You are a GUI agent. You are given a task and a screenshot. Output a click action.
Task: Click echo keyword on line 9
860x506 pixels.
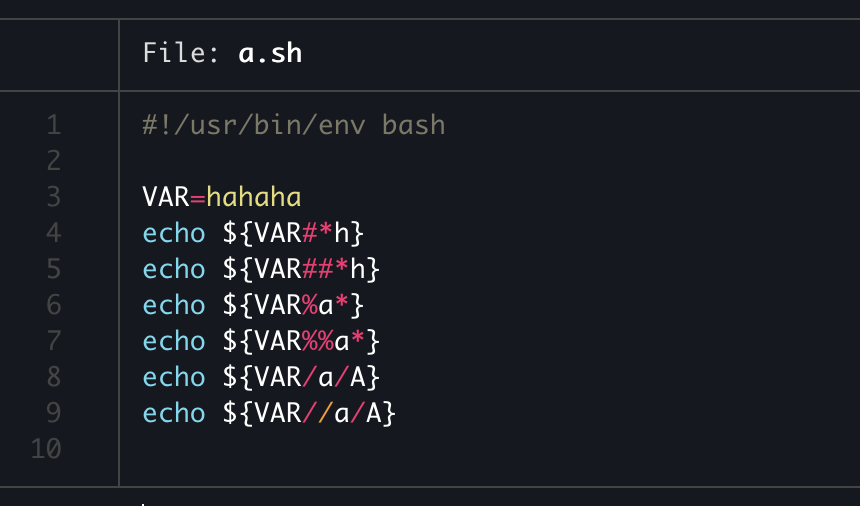pyautogui.click(x=174, y=413)
